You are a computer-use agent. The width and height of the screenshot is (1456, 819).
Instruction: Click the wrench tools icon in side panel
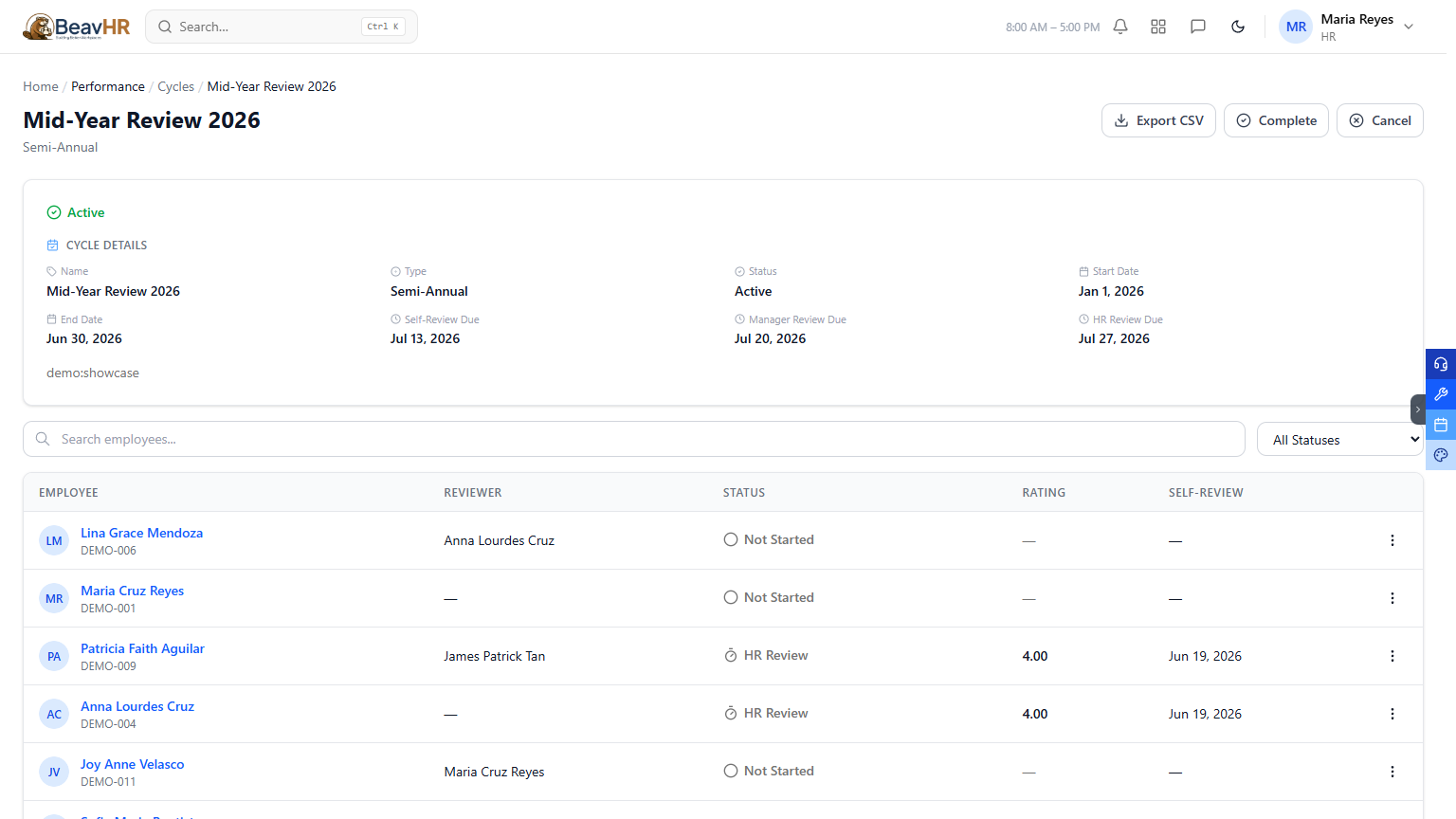[x=1441, y=394]
